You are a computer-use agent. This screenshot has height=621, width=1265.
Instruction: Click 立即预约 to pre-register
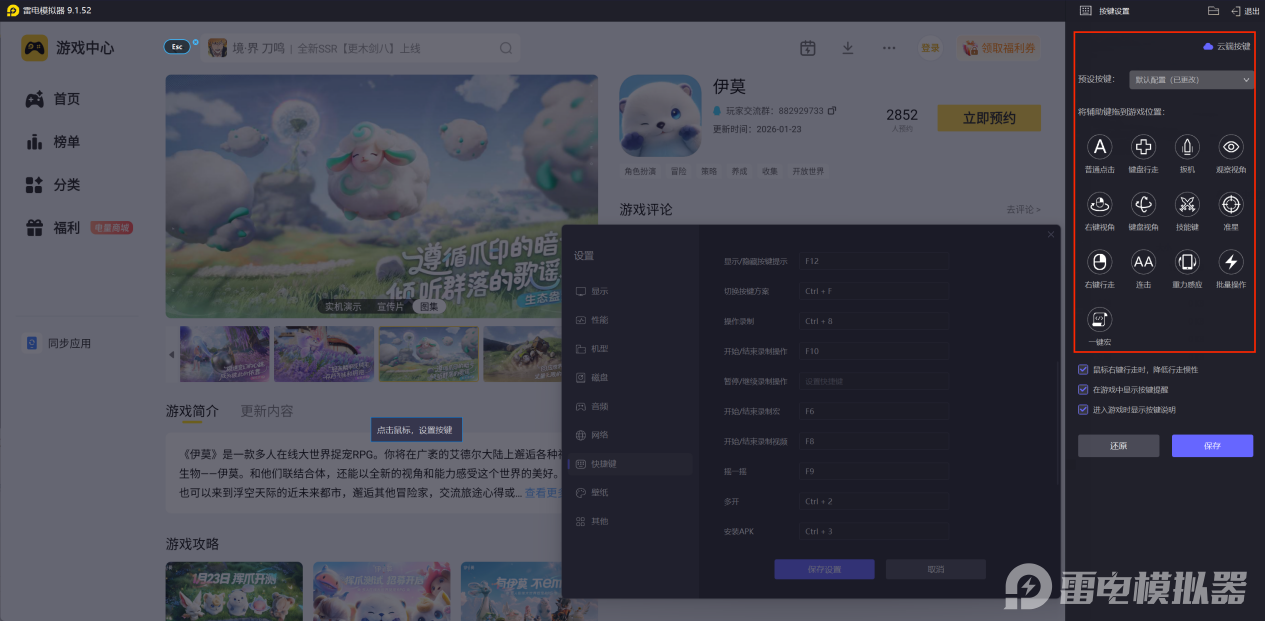pos(988,118)
